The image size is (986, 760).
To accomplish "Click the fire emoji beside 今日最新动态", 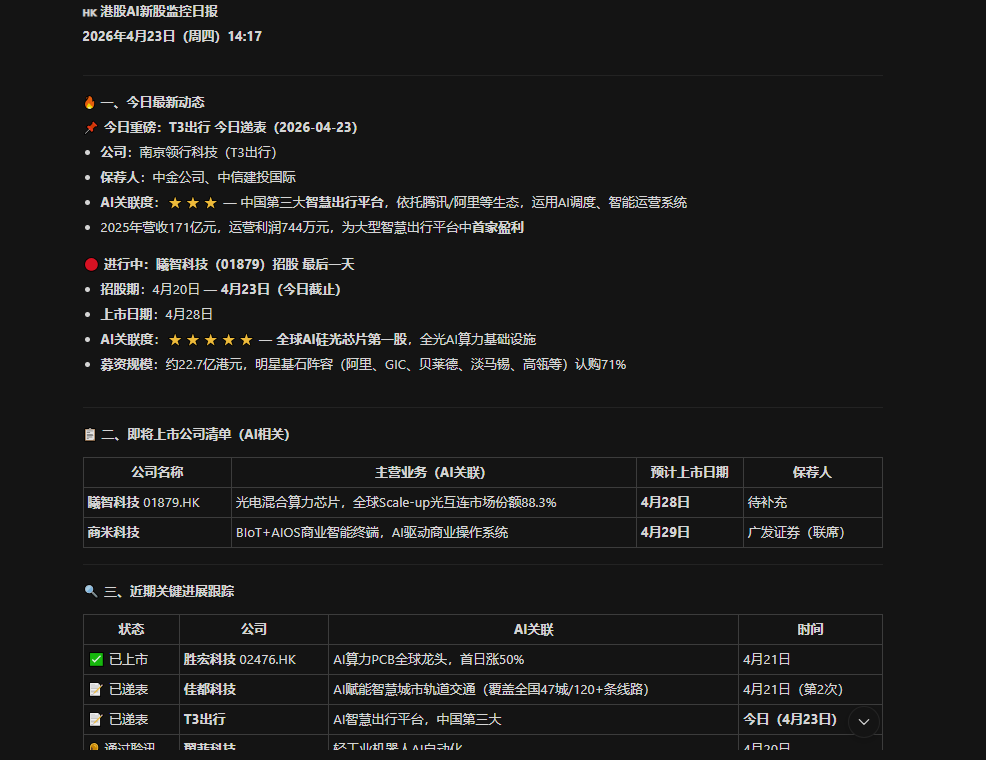I will click(x=89, y=102).
